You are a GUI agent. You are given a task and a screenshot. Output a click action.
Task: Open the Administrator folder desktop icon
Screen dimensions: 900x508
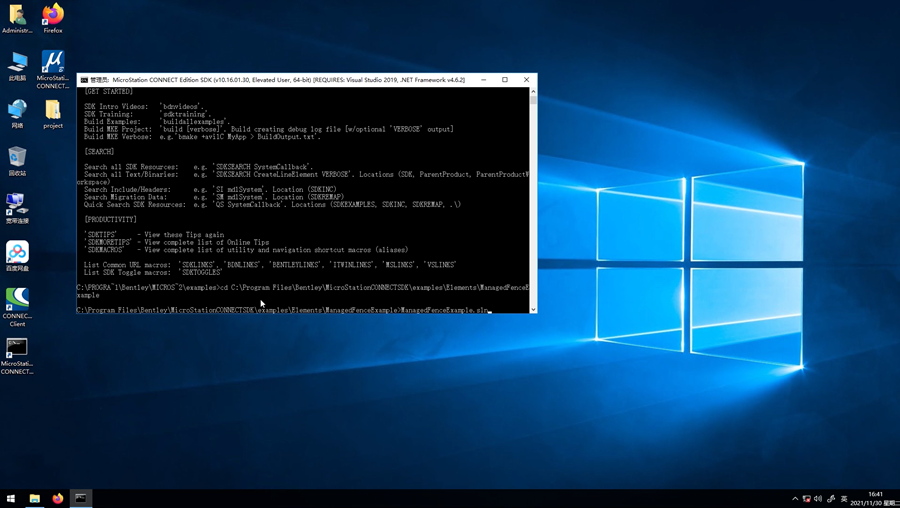pyautogui.click(x=17, y=19)
